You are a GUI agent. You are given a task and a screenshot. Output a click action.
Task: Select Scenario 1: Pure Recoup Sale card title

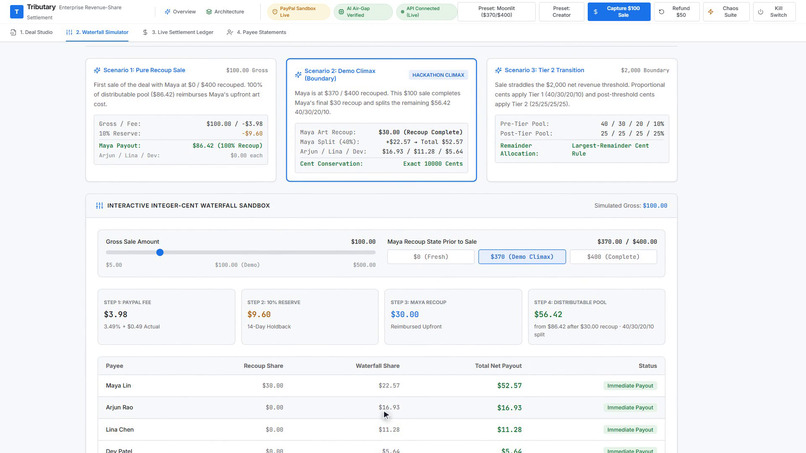coord(144,70)
